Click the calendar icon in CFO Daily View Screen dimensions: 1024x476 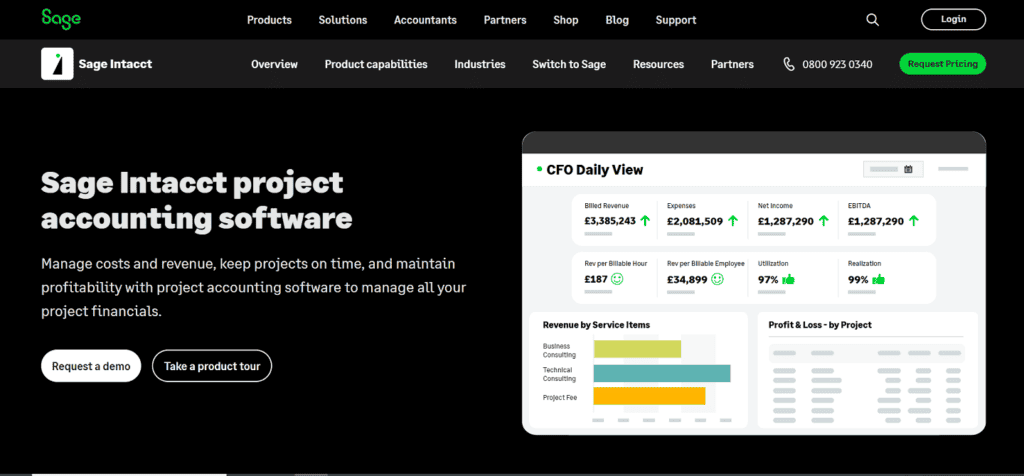pyautogui.click(x=908, y=169)
